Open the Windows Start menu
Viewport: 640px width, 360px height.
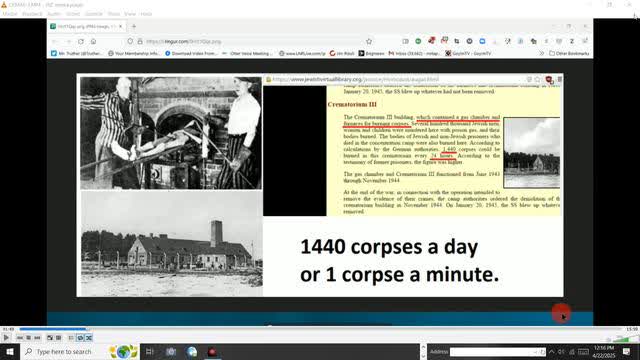[x=9, y=351]
